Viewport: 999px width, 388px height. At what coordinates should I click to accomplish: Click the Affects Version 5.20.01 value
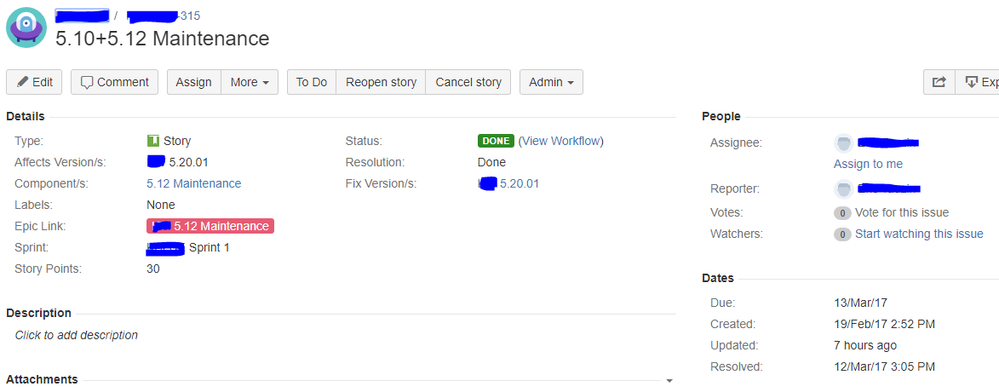coord(189,162)
